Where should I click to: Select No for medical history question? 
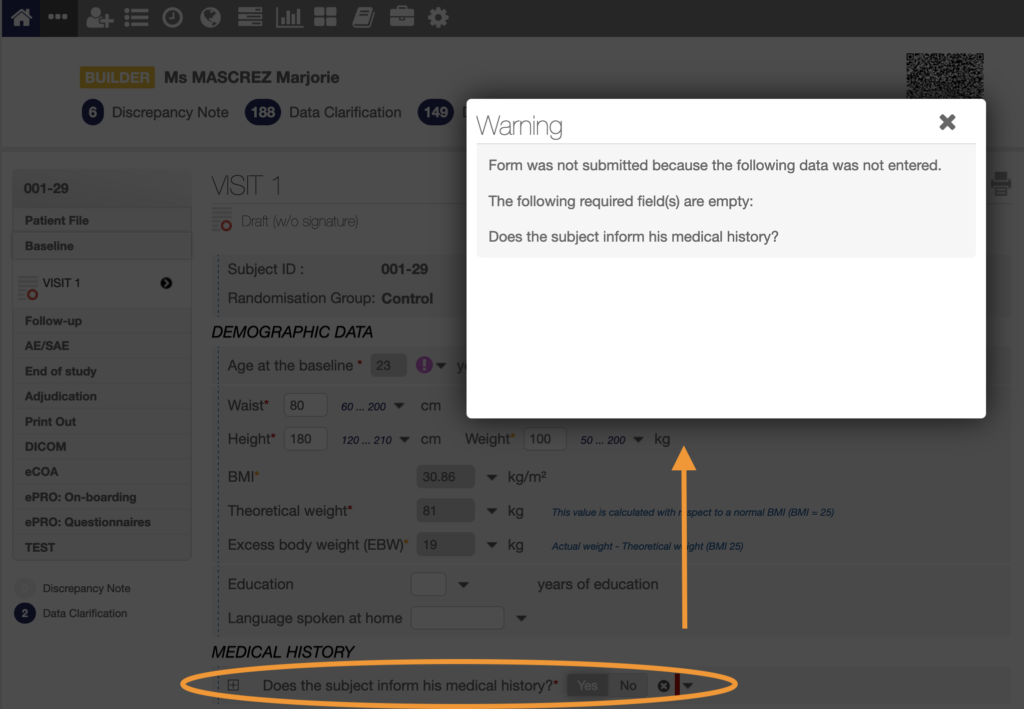tap(628, 685)
